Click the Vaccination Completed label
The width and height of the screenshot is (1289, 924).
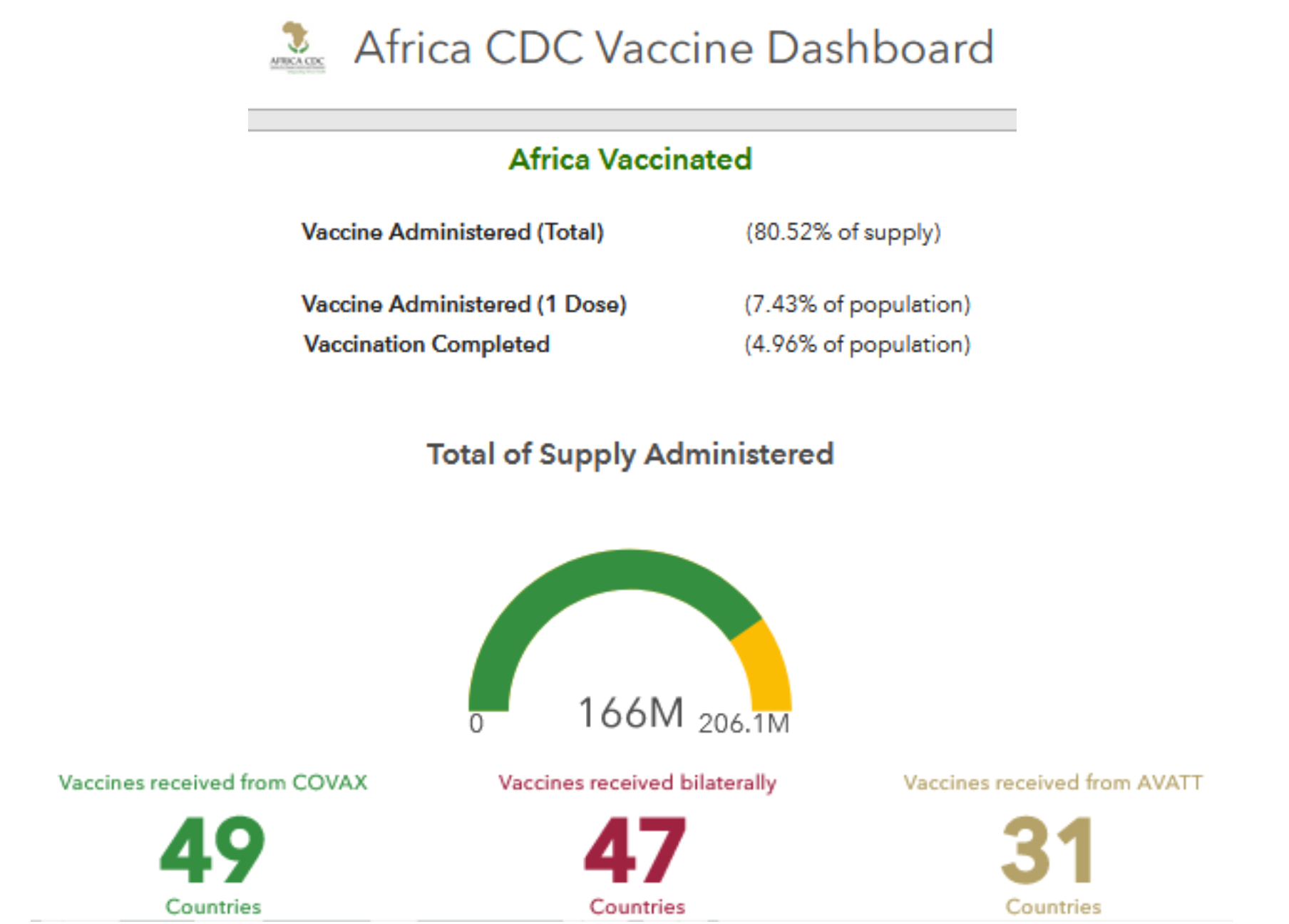[x=426, y=344]
